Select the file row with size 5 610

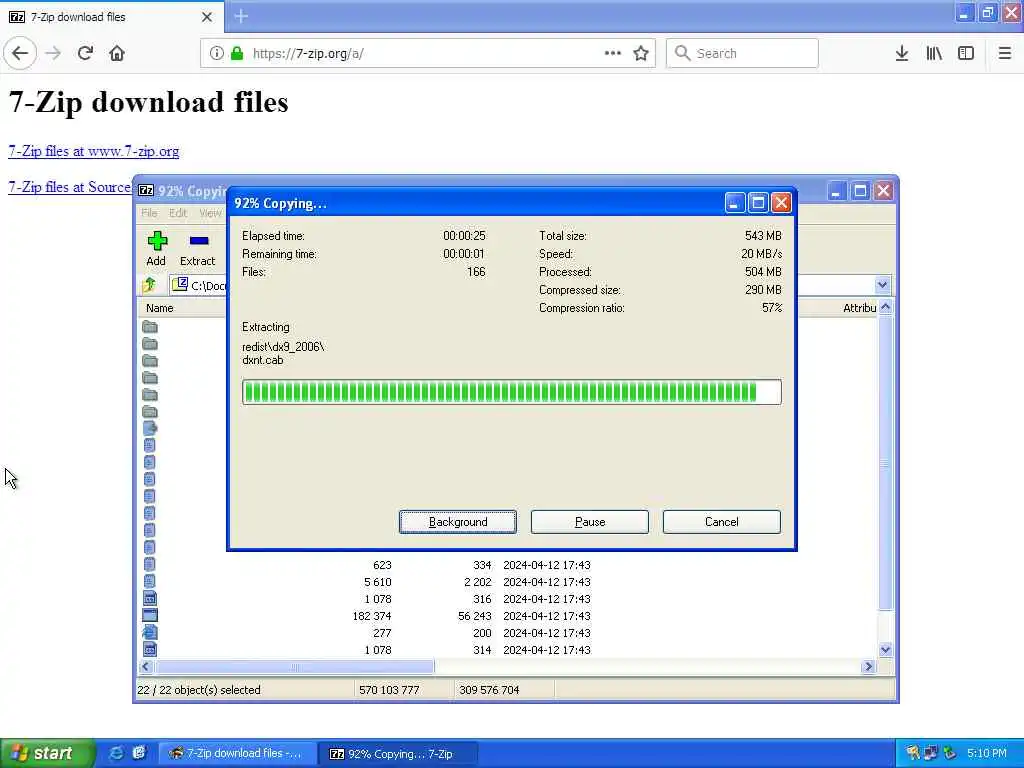coord(508,582)
